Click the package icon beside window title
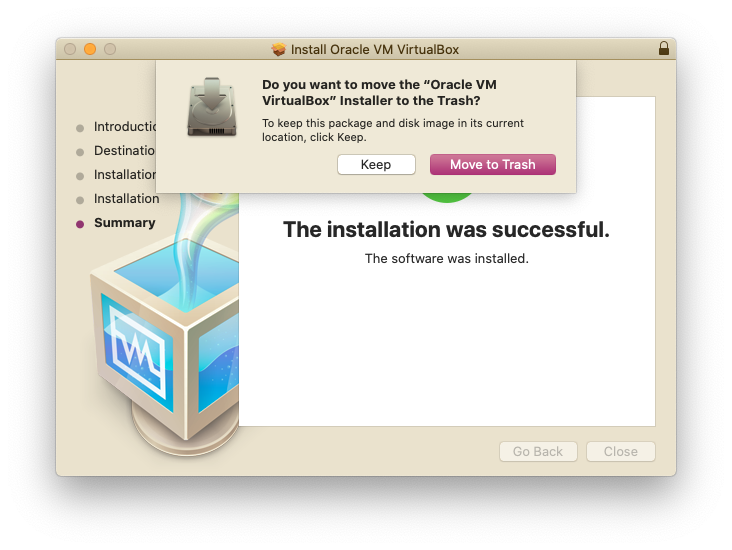 click(279, 49)
